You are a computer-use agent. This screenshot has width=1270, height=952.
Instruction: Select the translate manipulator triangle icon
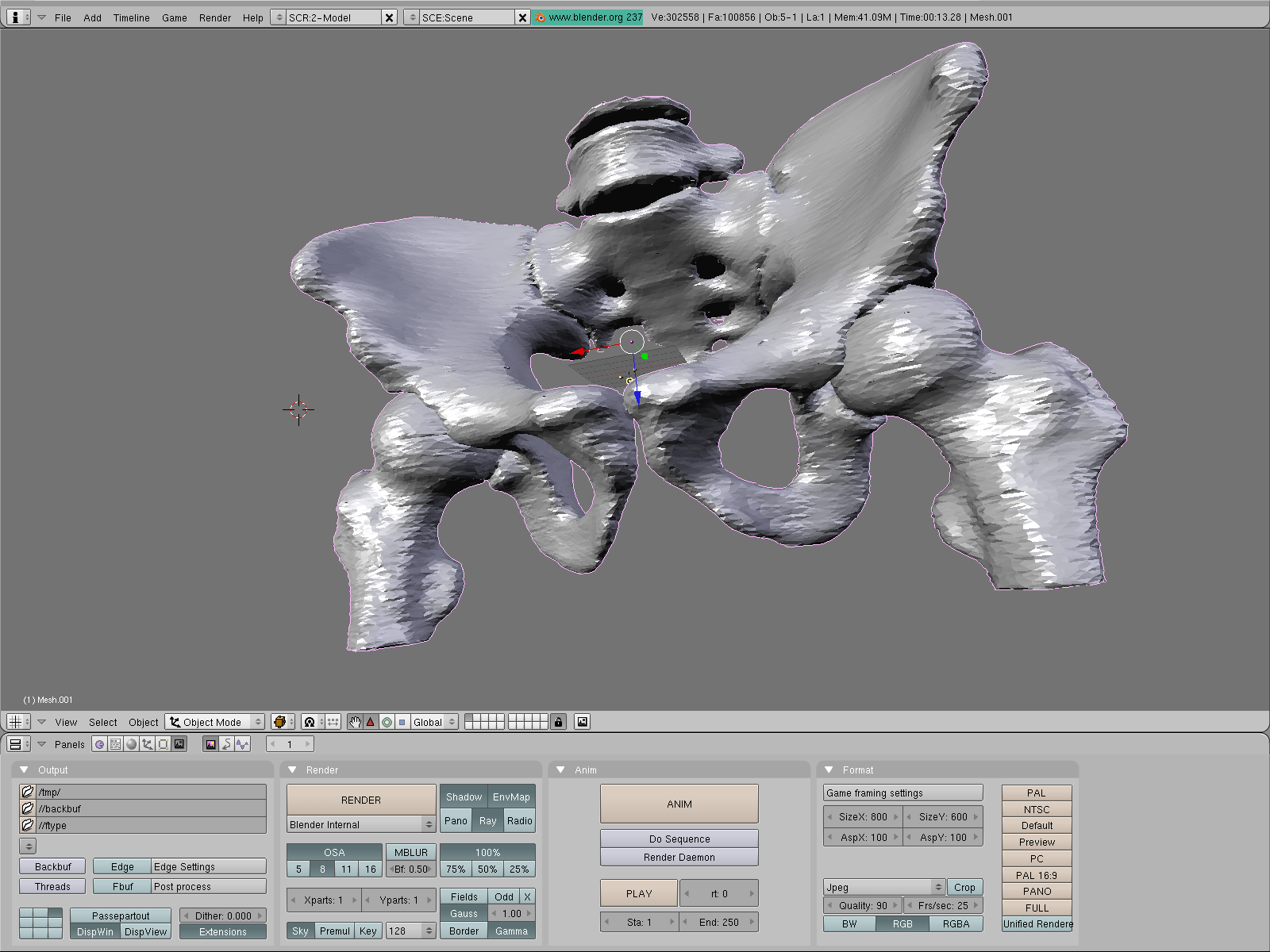[x=371, y=722]
